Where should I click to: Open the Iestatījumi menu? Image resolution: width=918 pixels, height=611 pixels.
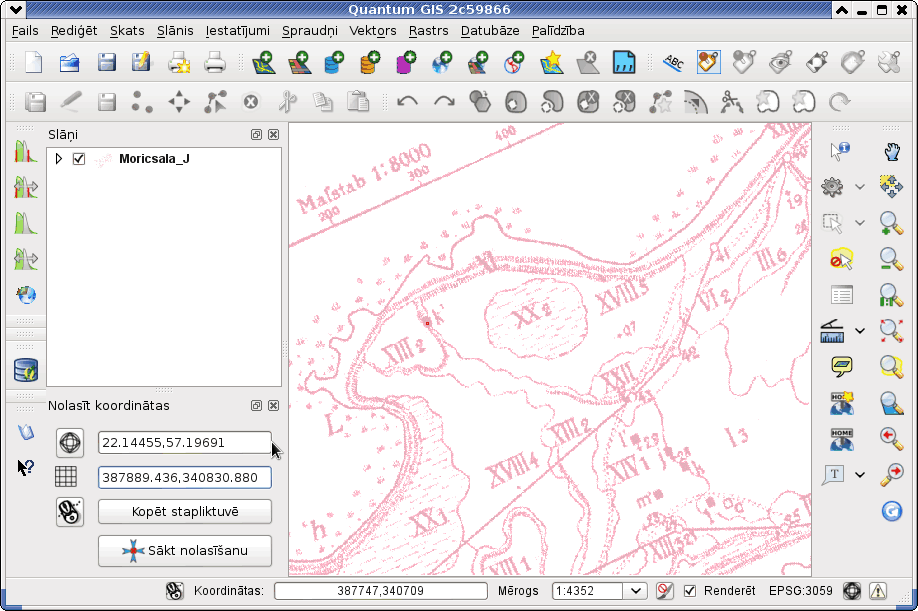238,30
